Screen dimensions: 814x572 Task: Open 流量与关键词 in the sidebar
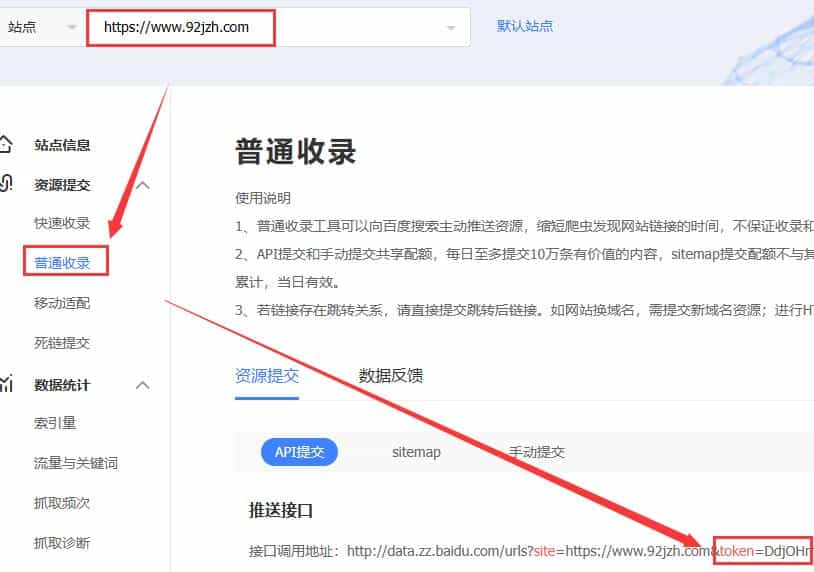(76, 462)
